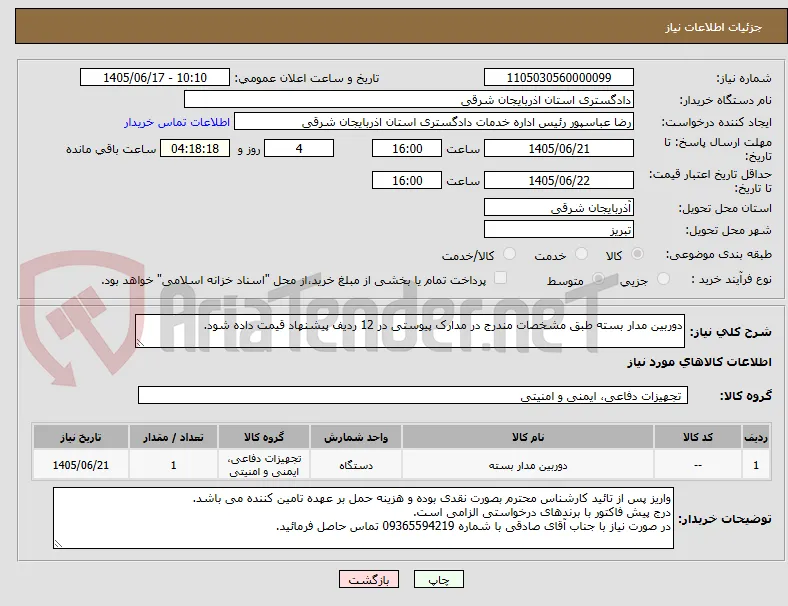Click the buyer organization name field

pos(409,99)
